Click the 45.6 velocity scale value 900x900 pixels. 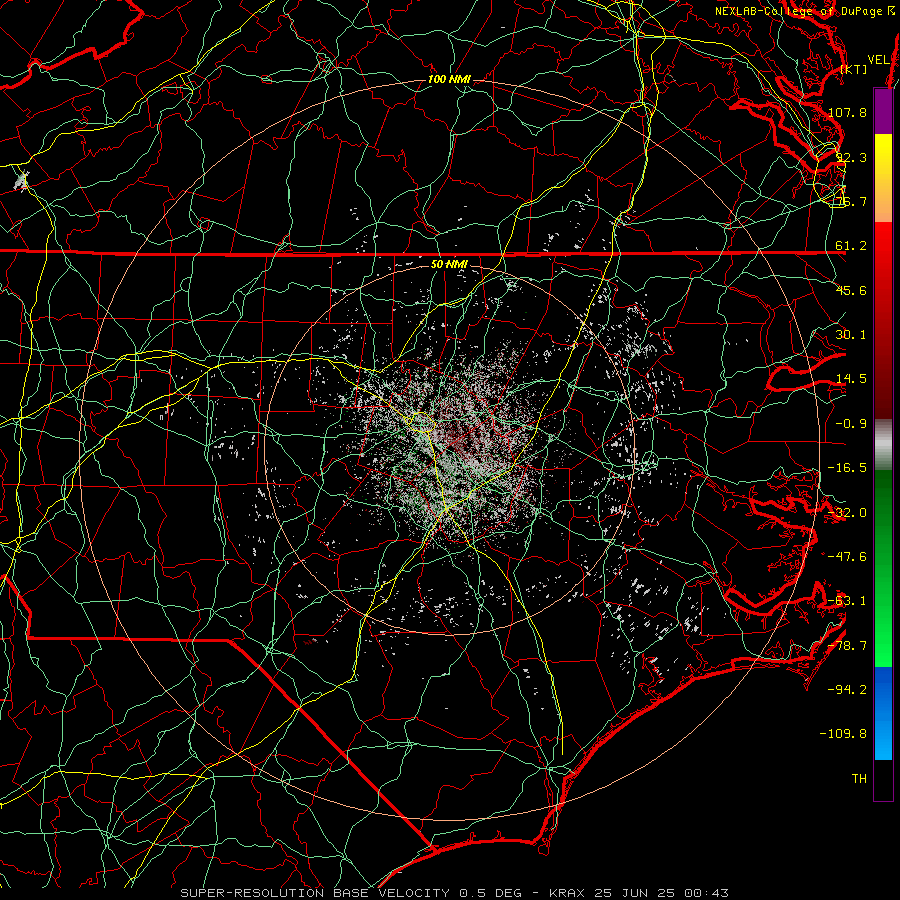point(851,290)
